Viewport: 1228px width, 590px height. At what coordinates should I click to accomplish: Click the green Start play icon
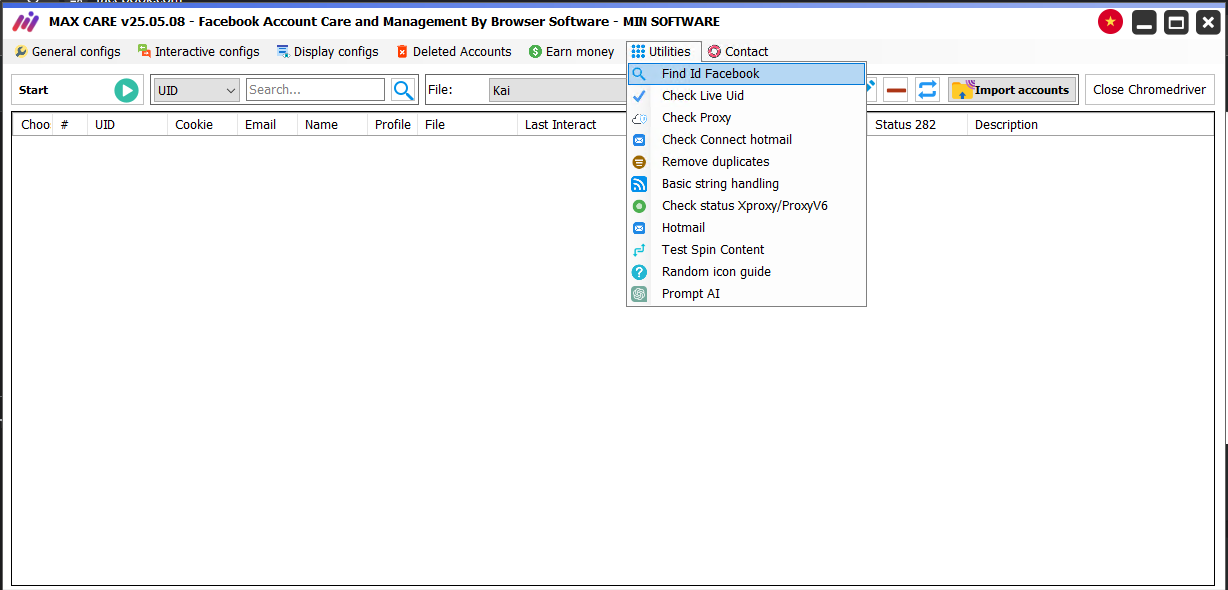pyautogui.click(x=126, y=90)
